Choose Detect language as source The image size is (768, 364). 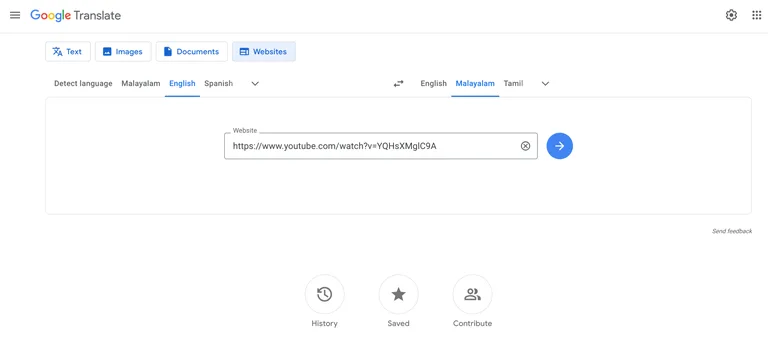pos(83,83)
